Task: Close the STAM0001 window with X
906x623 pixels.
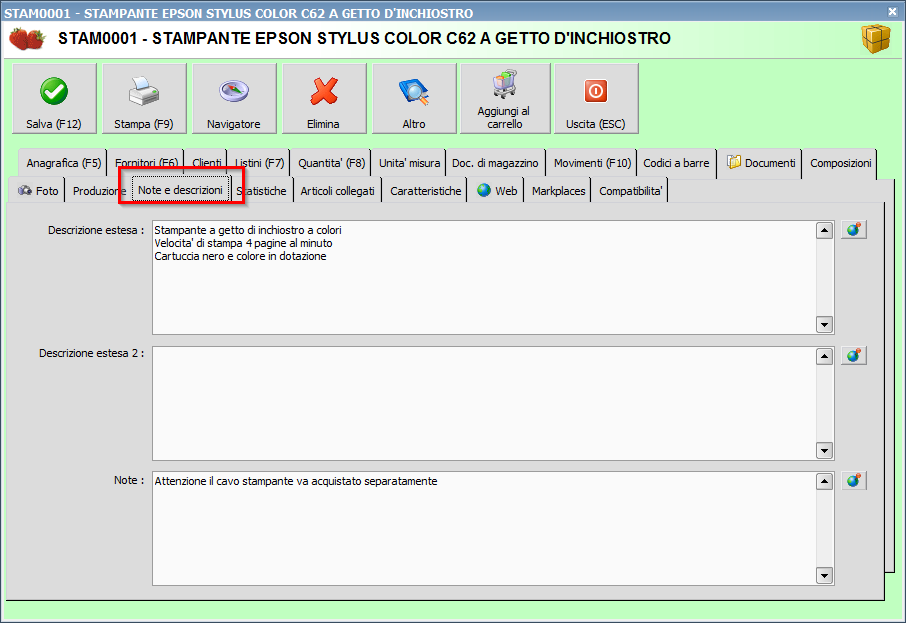Action: click(892, 11)
